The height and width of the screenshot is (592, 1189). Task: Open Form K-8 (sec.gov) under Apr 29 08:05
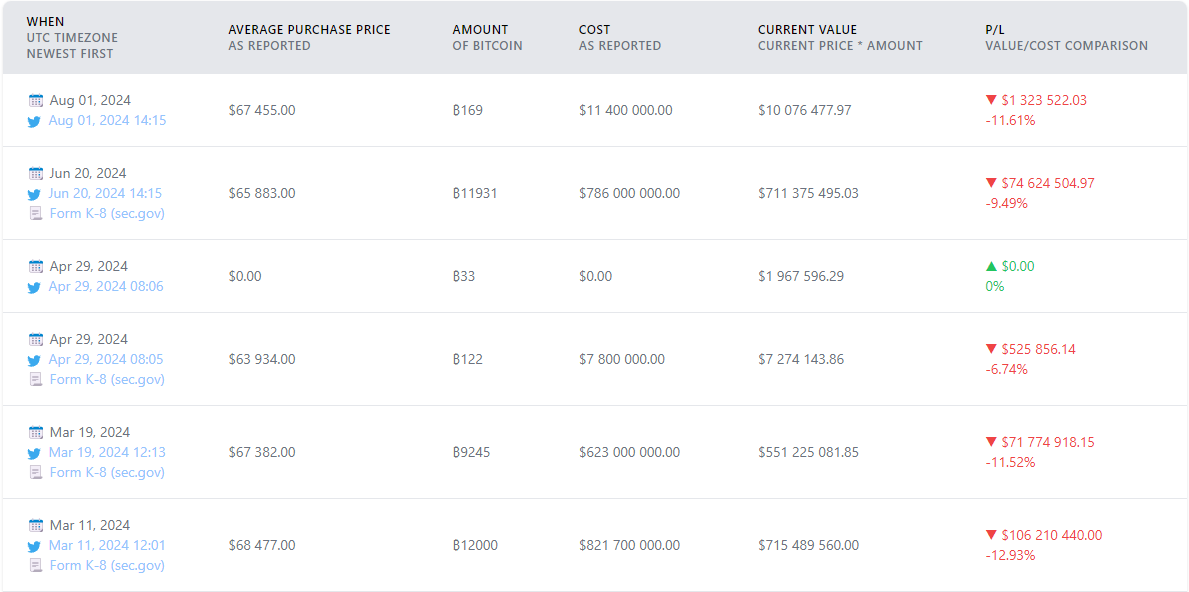[107, 379]
